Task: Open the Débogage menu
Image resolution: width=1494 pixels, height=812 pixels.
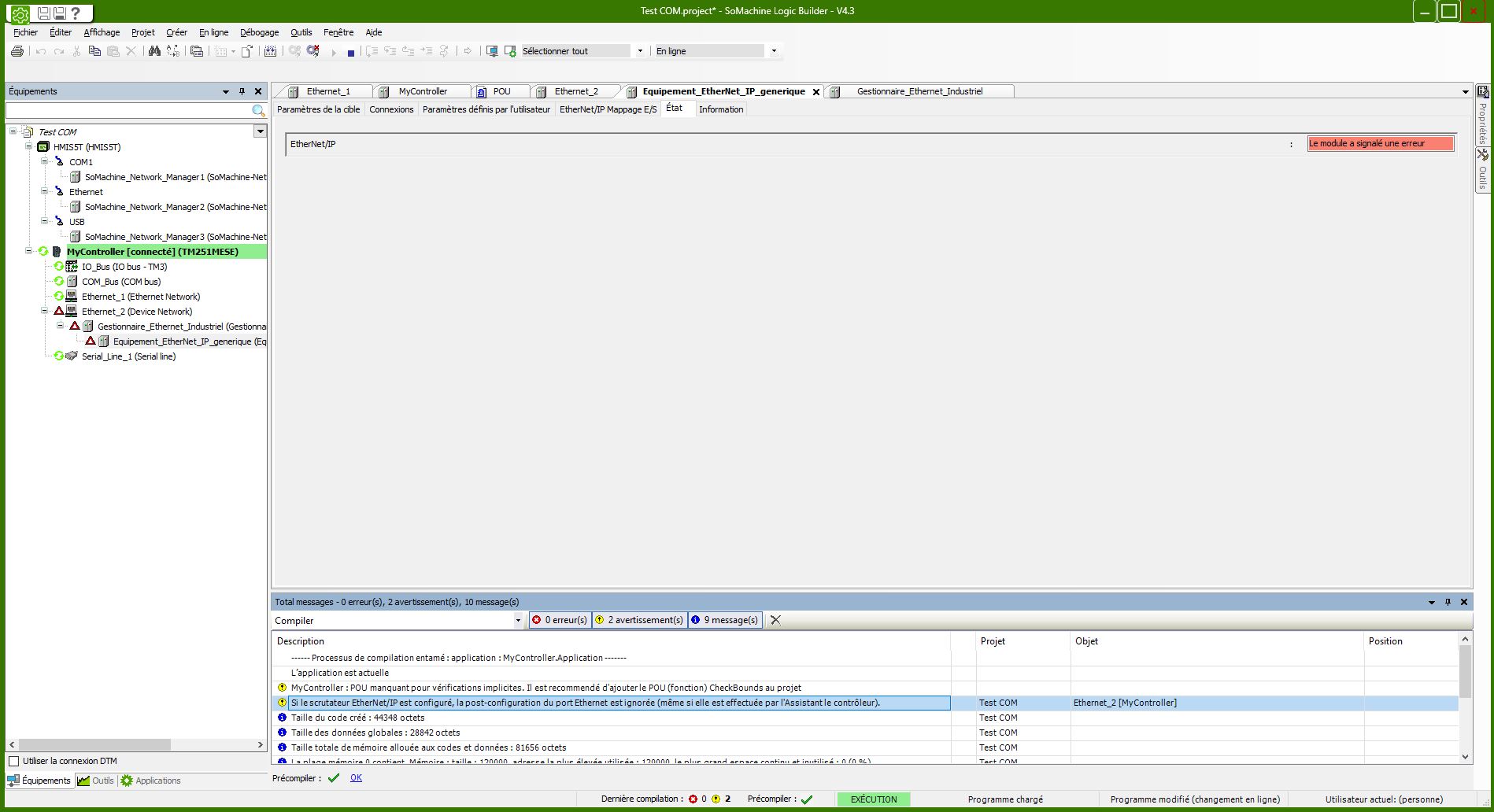Action: click(259, 32)
